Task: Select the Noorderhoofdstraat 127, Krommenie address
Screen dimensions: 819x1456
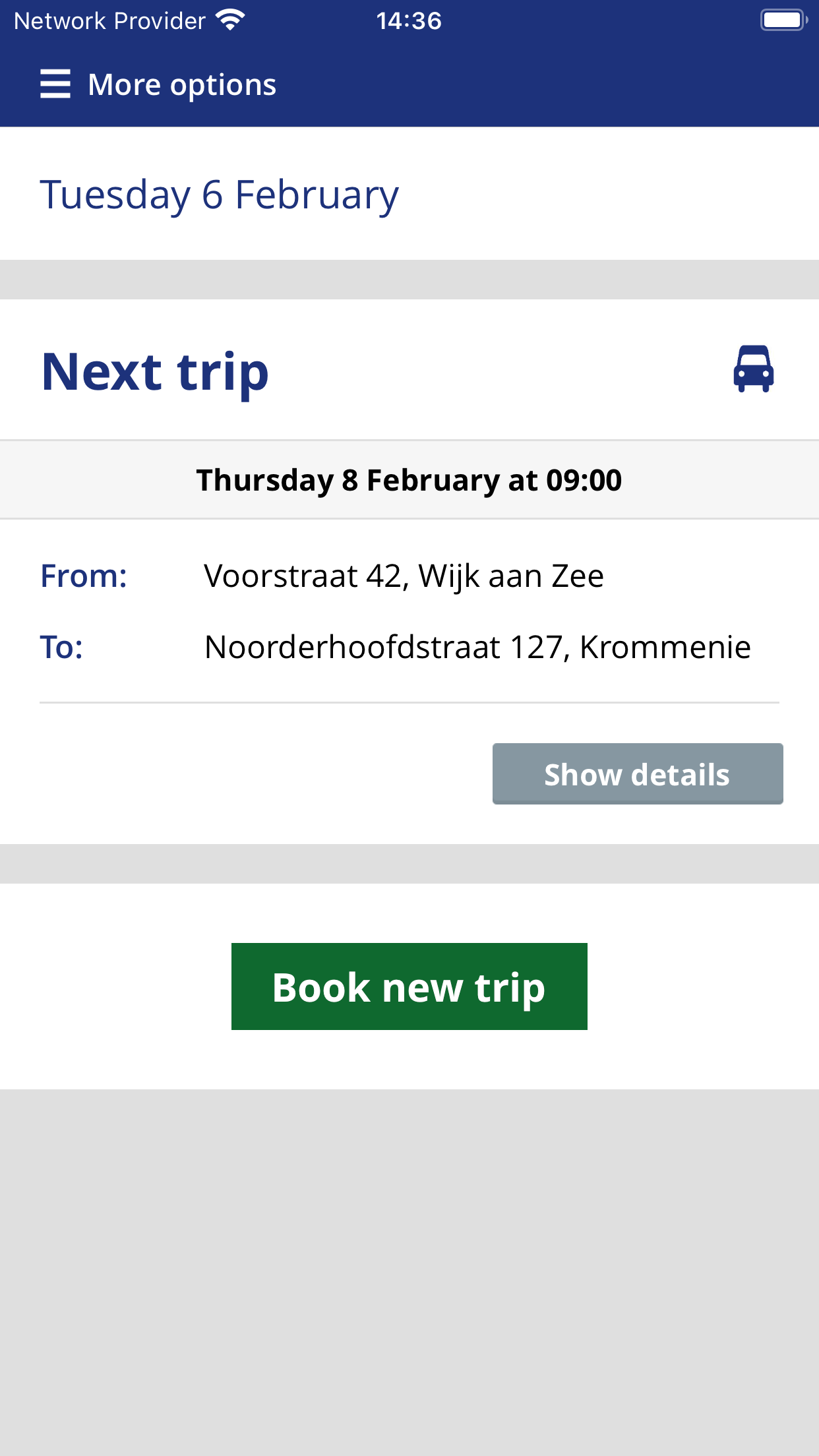Action: pos(478,648)
